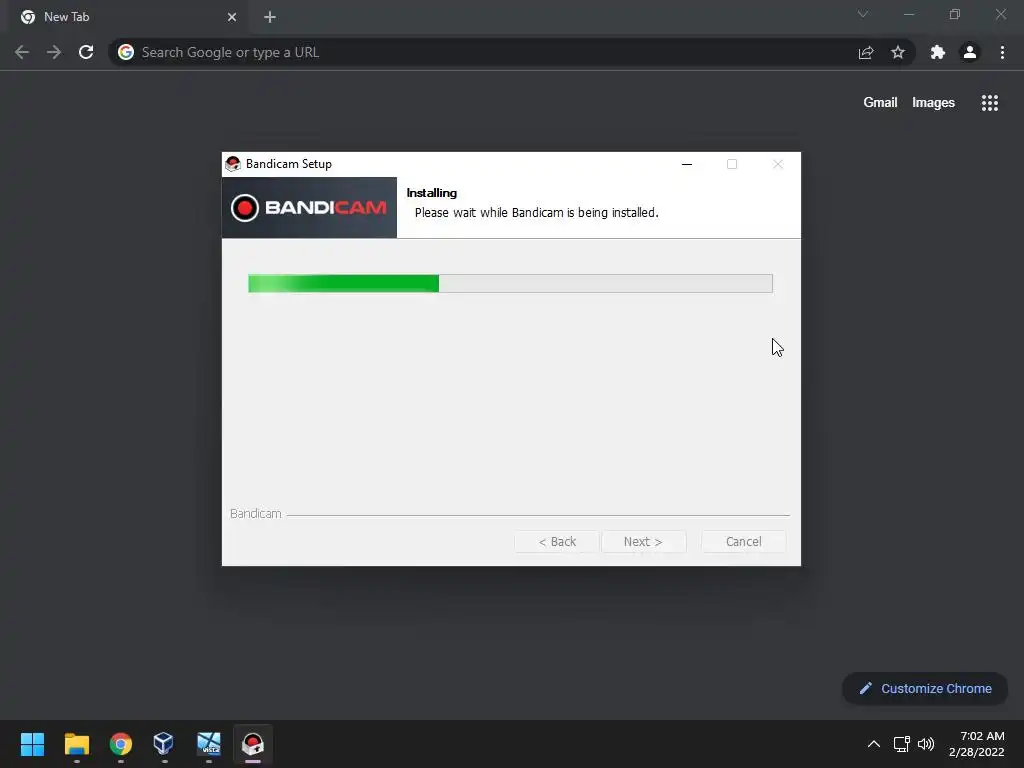Minimize the Bandicam Setup window
This screenshot has height=768, width=1024.
point(687,164)
